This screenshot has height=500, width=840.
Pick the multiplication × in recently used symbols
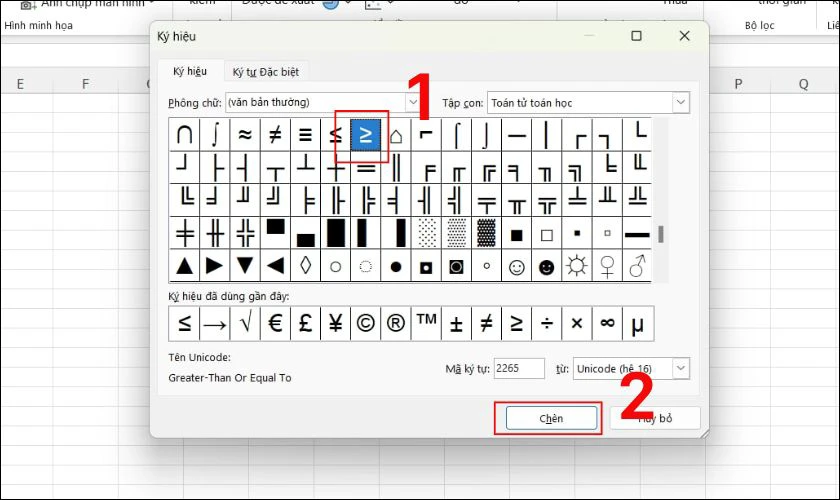pos(576,324)
